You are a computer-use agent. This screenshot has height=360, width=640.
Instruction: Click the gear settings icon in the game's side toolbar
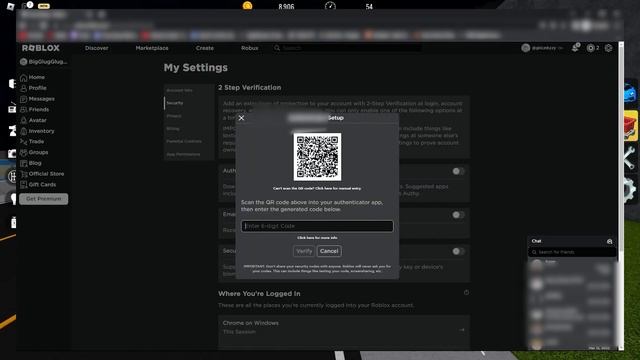[x=630, y=190]
